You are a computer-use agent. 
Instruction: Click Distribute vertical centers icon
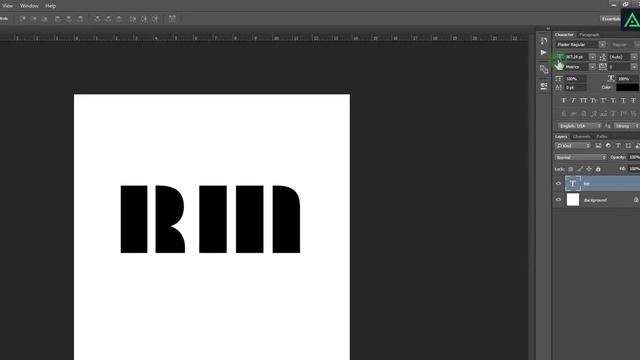[x=108, y=19]
